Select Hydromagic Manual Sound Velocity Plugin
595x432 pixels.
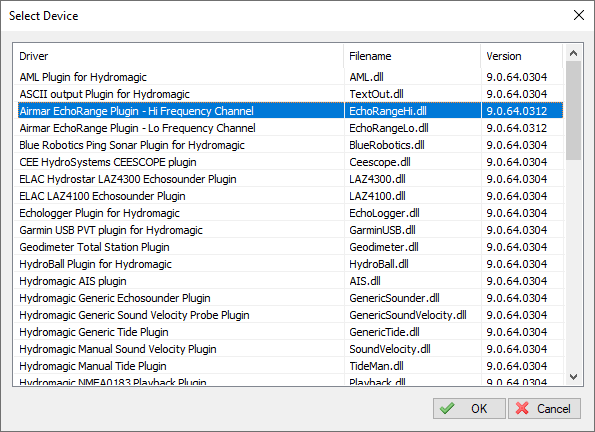coord(289,349)
